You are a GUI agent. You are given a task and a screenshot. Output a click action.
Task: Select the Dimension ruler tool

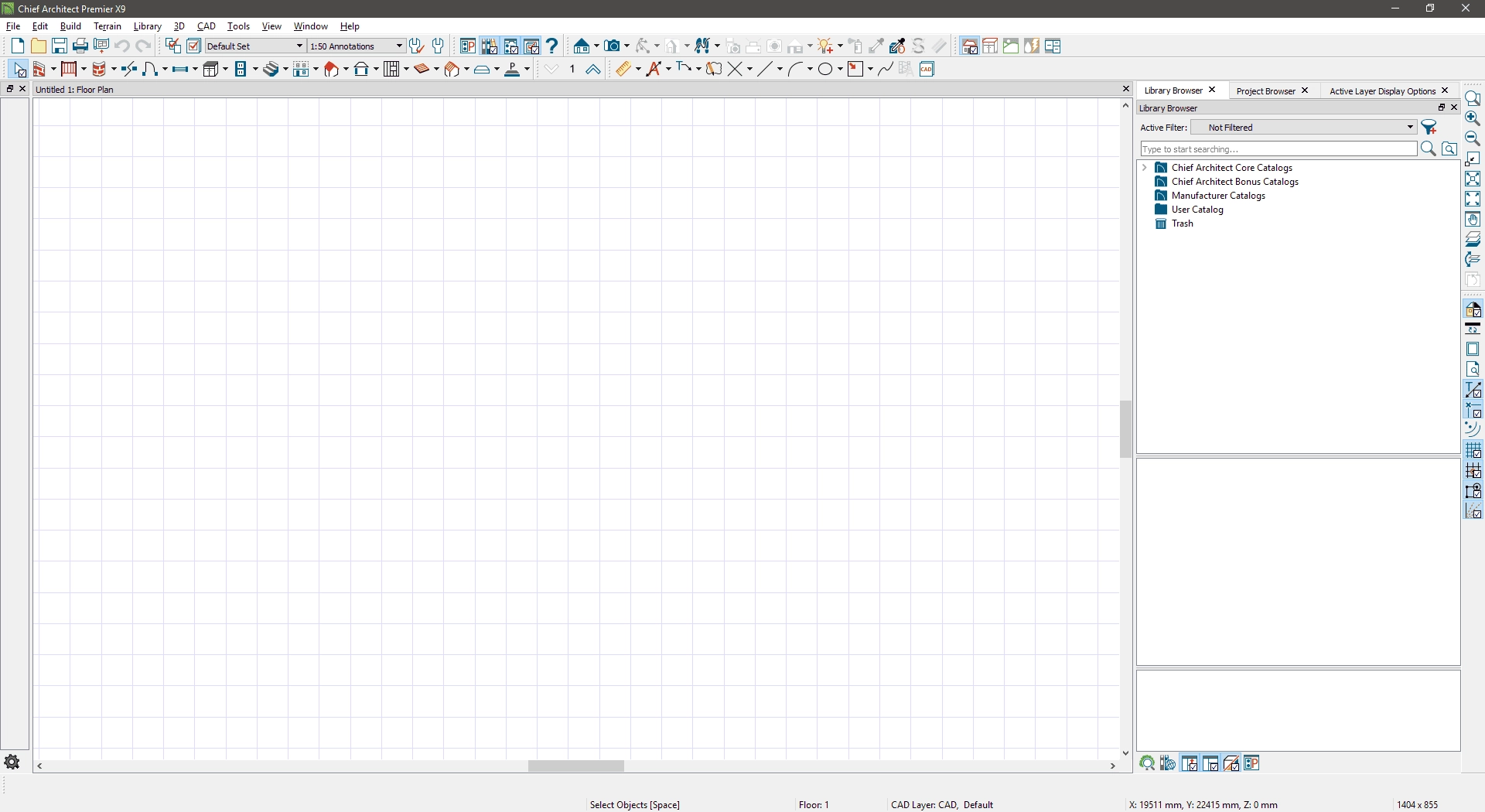tap(623, 70)
